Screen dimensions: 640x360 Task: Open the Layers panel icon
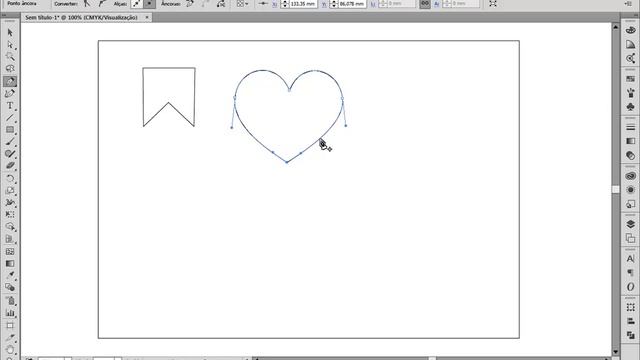631,224
